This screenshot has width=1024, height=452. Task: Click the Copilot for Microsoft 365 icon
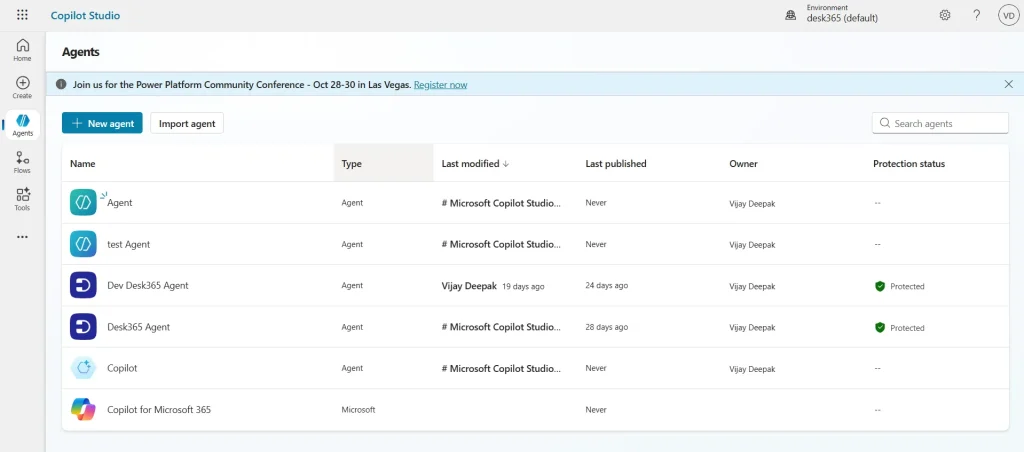pos(83,409)
